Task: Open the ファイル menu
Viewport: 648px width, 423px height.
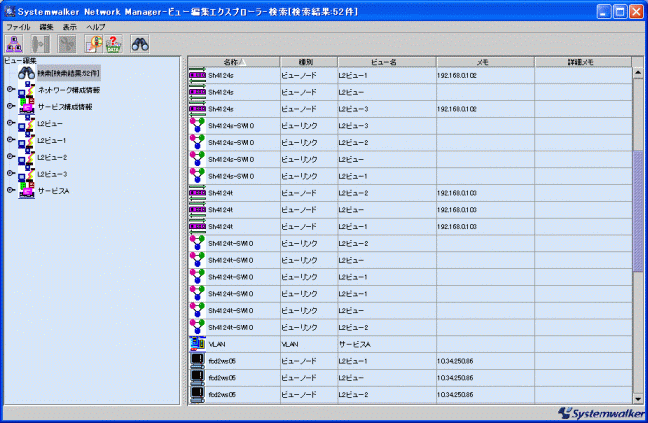Action: (x=18, y=26)
